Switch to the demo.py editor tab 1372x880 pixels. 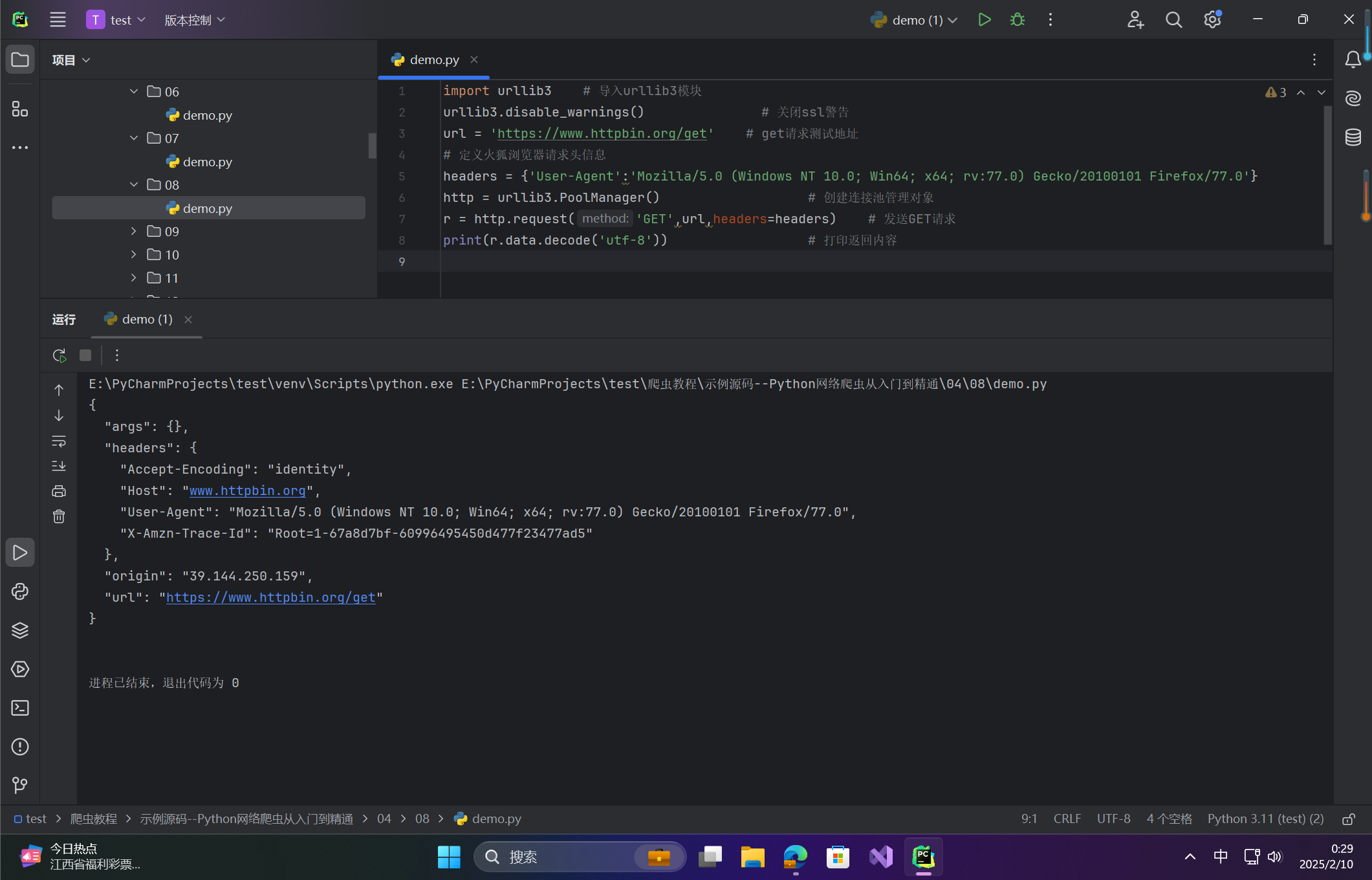click(x=434, y=60)
